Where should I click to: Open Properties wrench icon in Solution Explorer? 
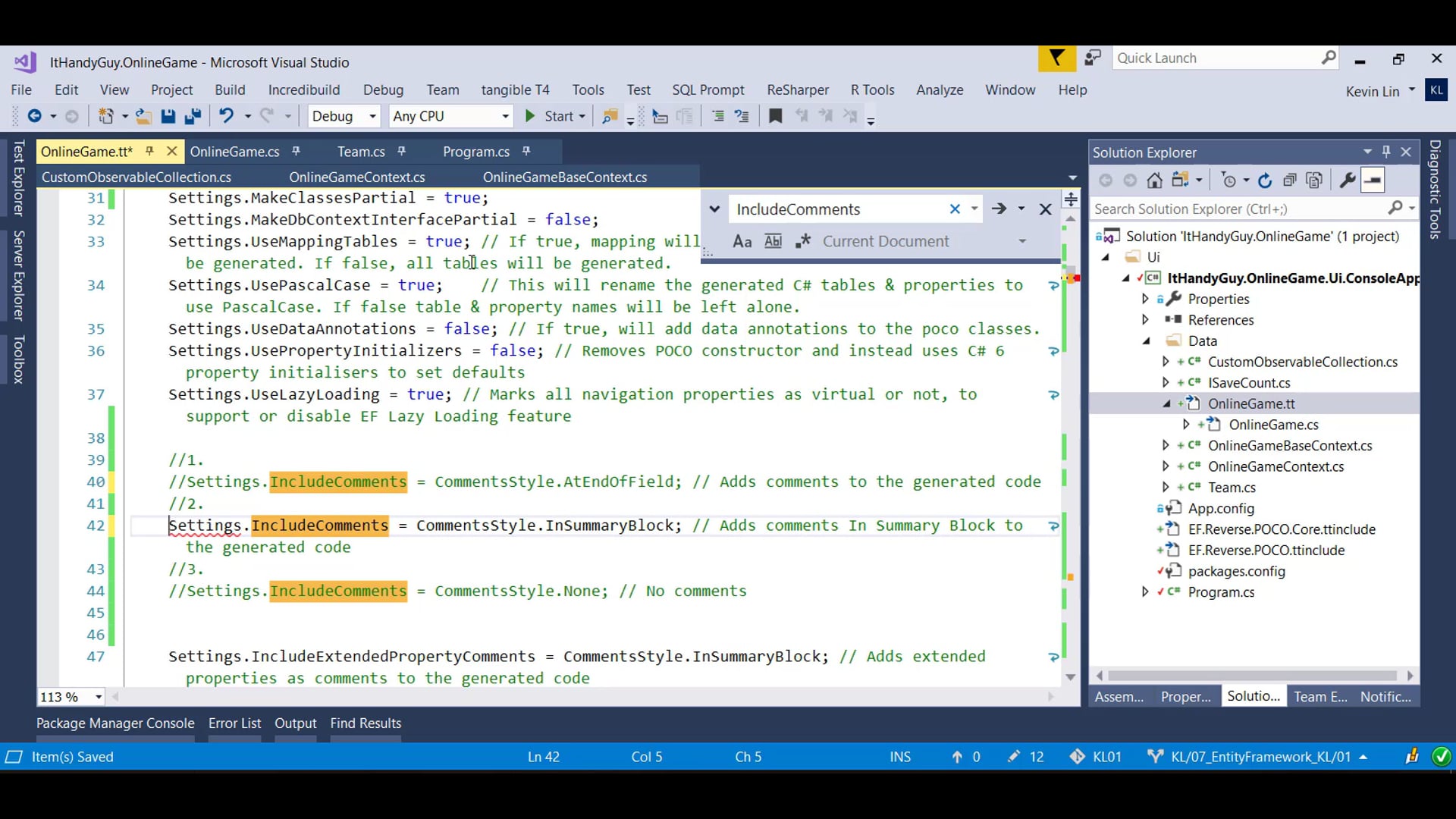click(1348, 180)
